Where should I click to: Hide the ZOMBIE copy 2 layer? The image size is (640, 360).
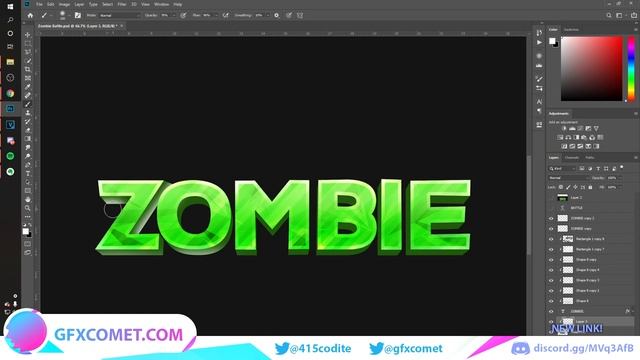pos(551,218)
